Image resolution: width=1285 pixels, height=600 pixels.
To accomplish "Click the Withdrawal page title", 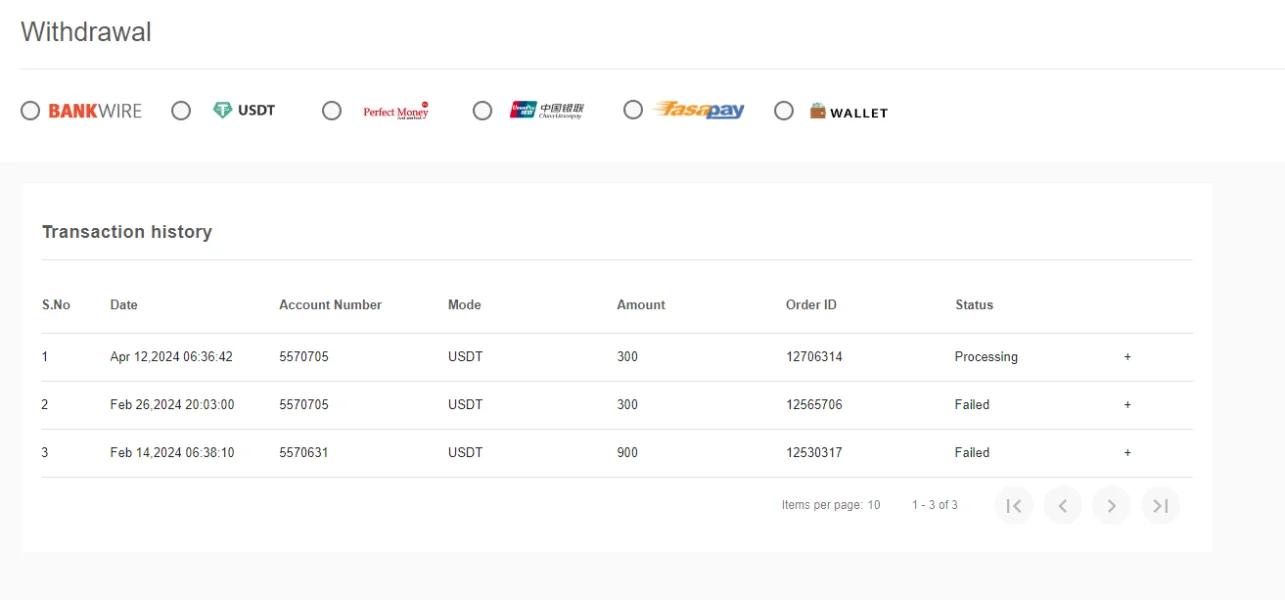I will [x=86, y=32].
